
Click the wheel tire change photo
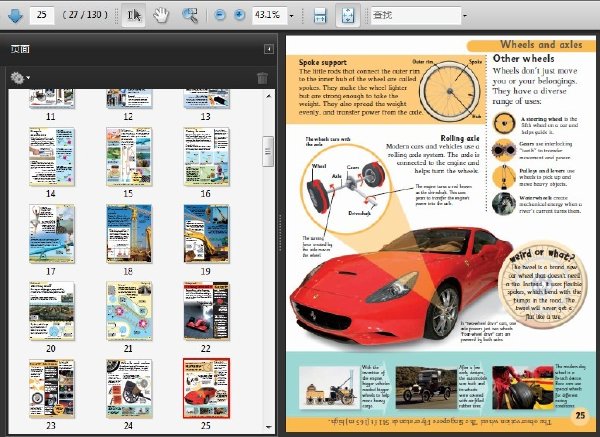(x=523, y=388)
